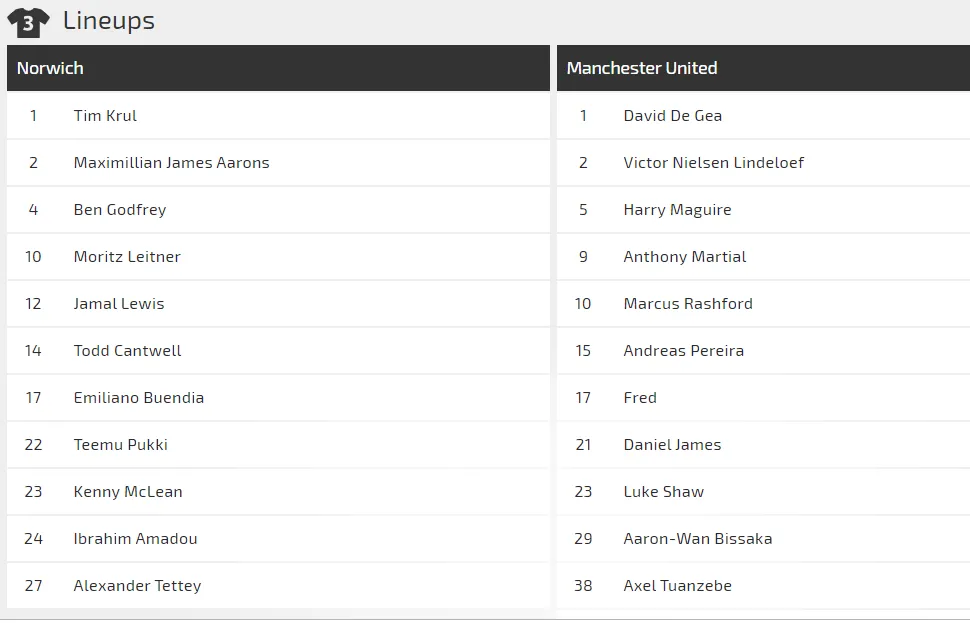Click Marcus Rashford player name

click(688, 304)
